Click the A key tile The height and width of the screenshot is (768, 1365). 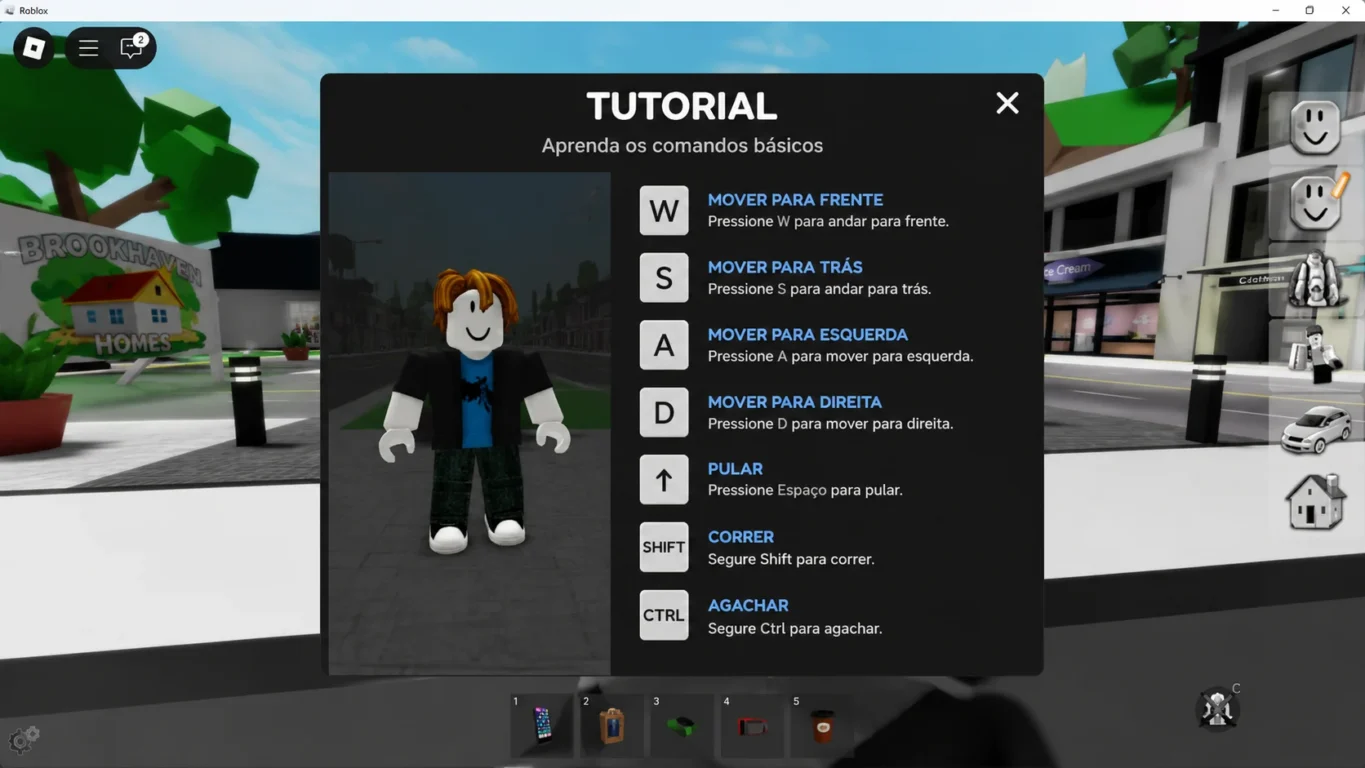pos(664,345)
